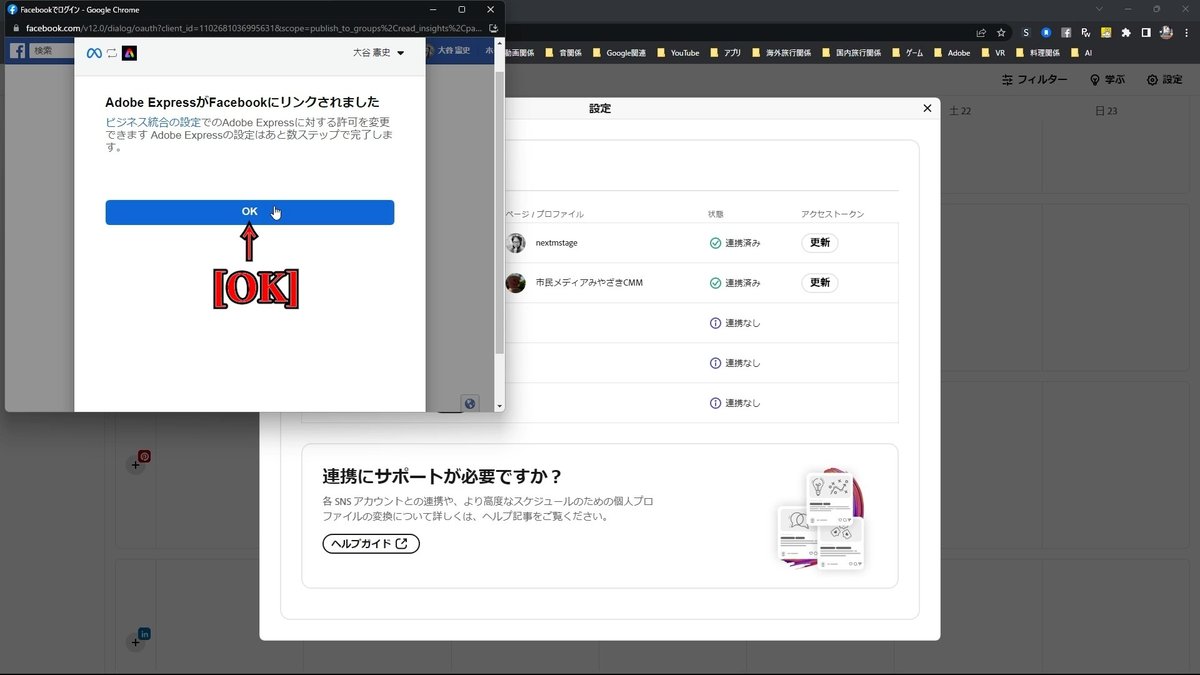Open the ビジネス統合の設定 link

[x=153, y=122]
